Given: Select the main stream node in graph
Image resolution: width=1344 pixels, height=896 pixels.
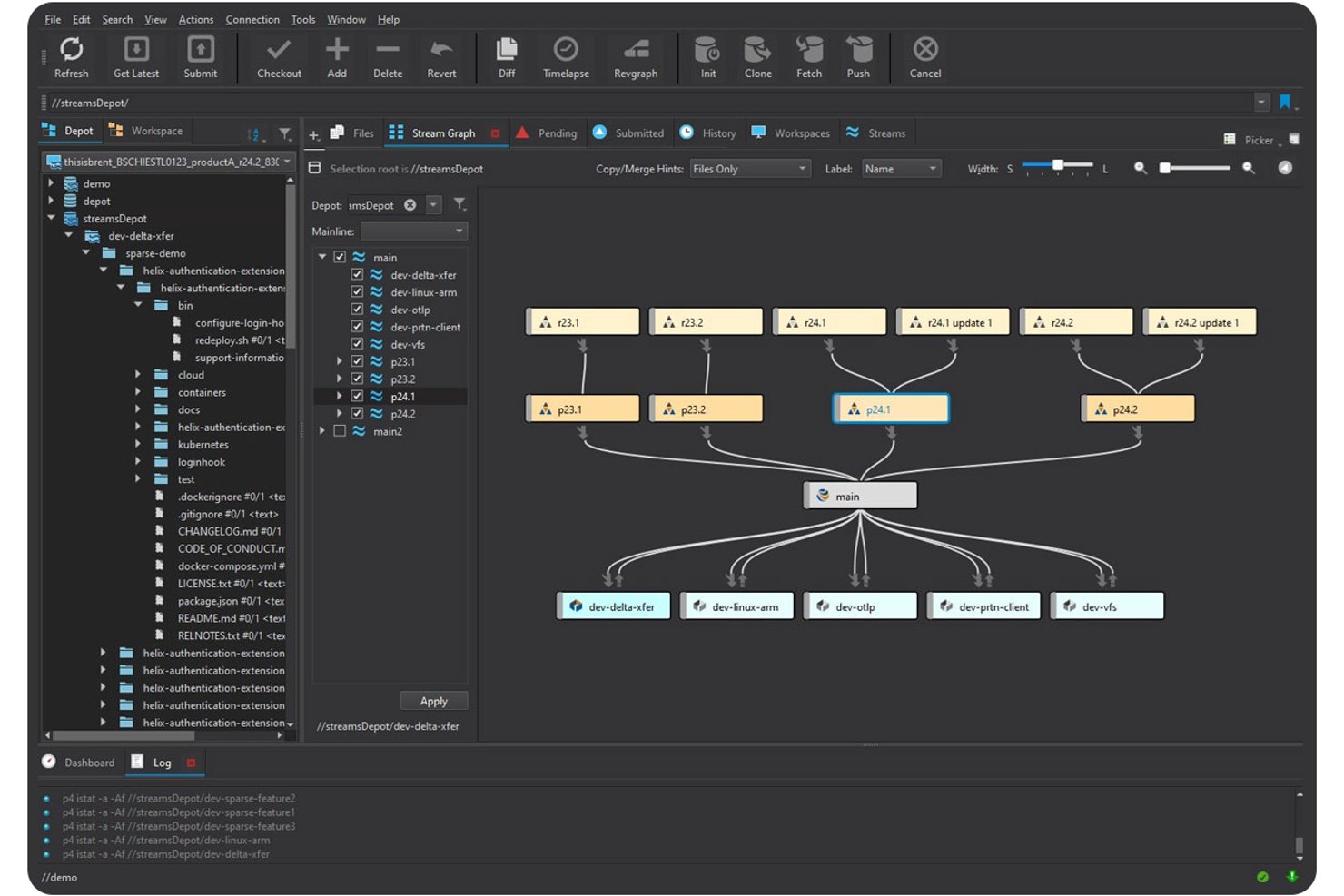Looking at the screenshot, I should (x=860, y=496).
